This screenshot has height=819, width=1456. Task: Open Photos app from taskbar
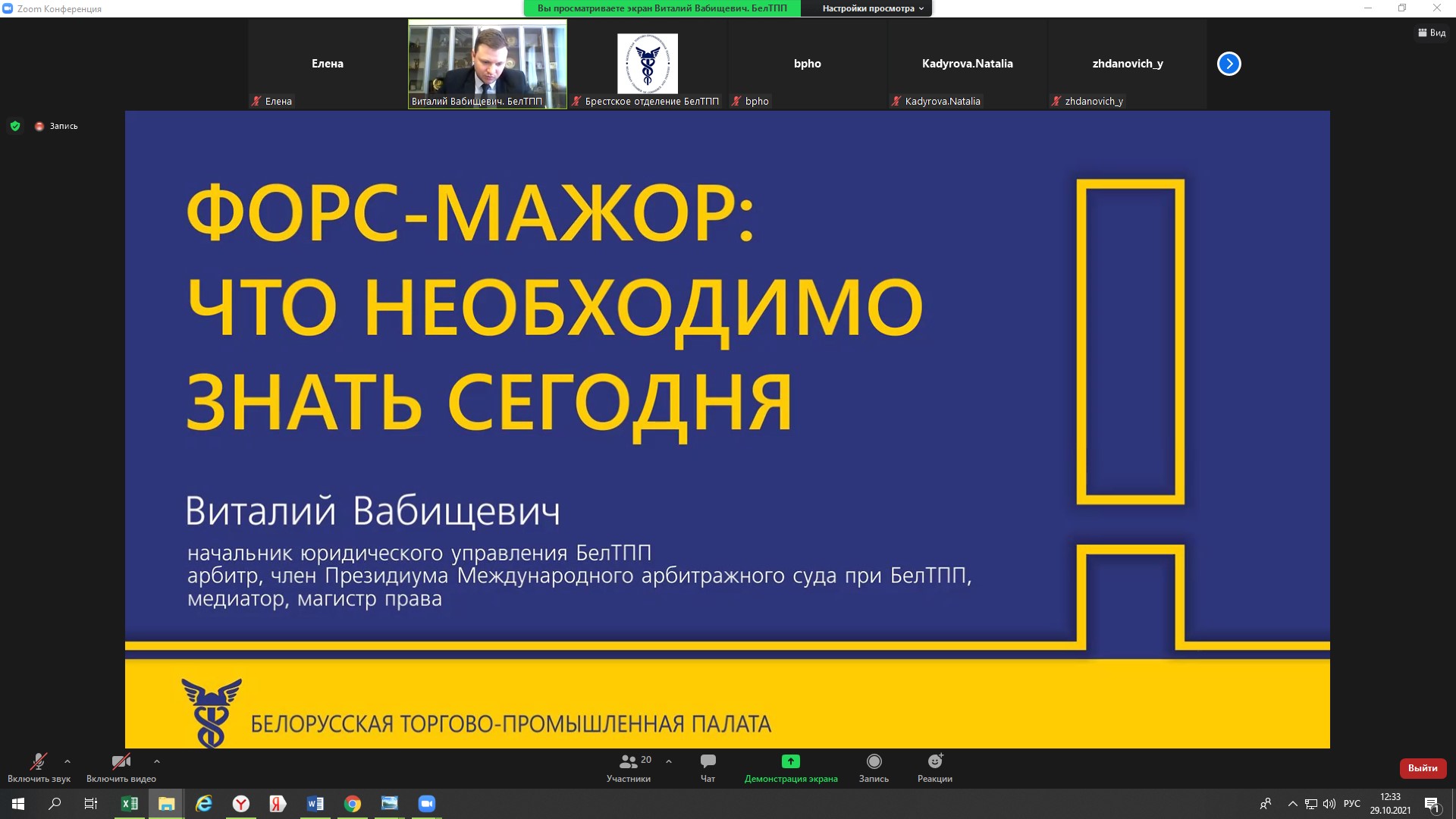click(x=389, y=804)
